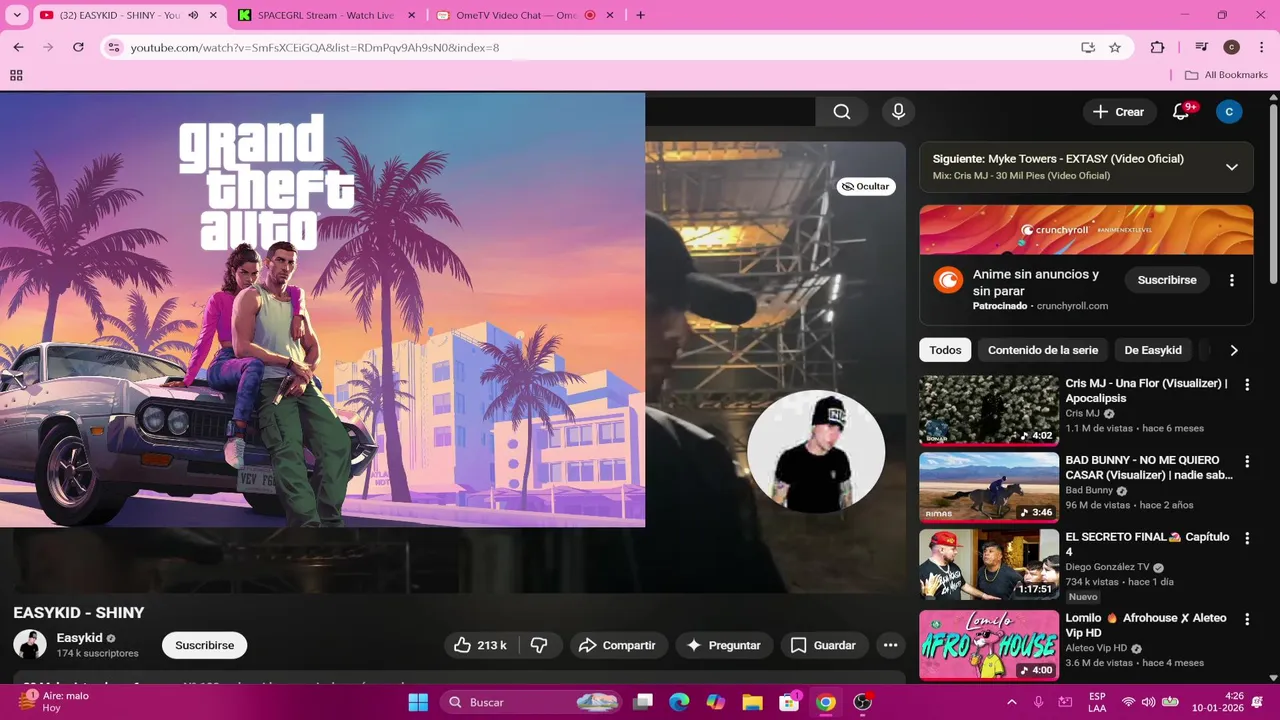
Task: Click the install app icon in address bar
Action: pos(1088,47)
